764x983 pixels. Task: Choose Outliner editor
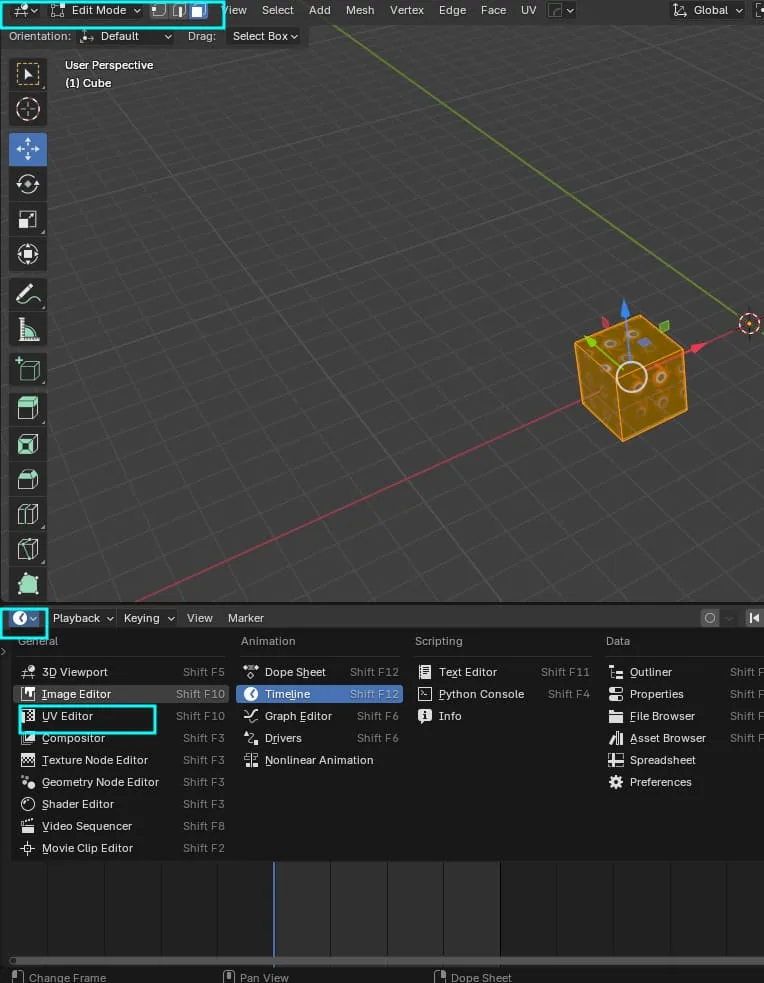pyautogui.click(x=683, y=672)
